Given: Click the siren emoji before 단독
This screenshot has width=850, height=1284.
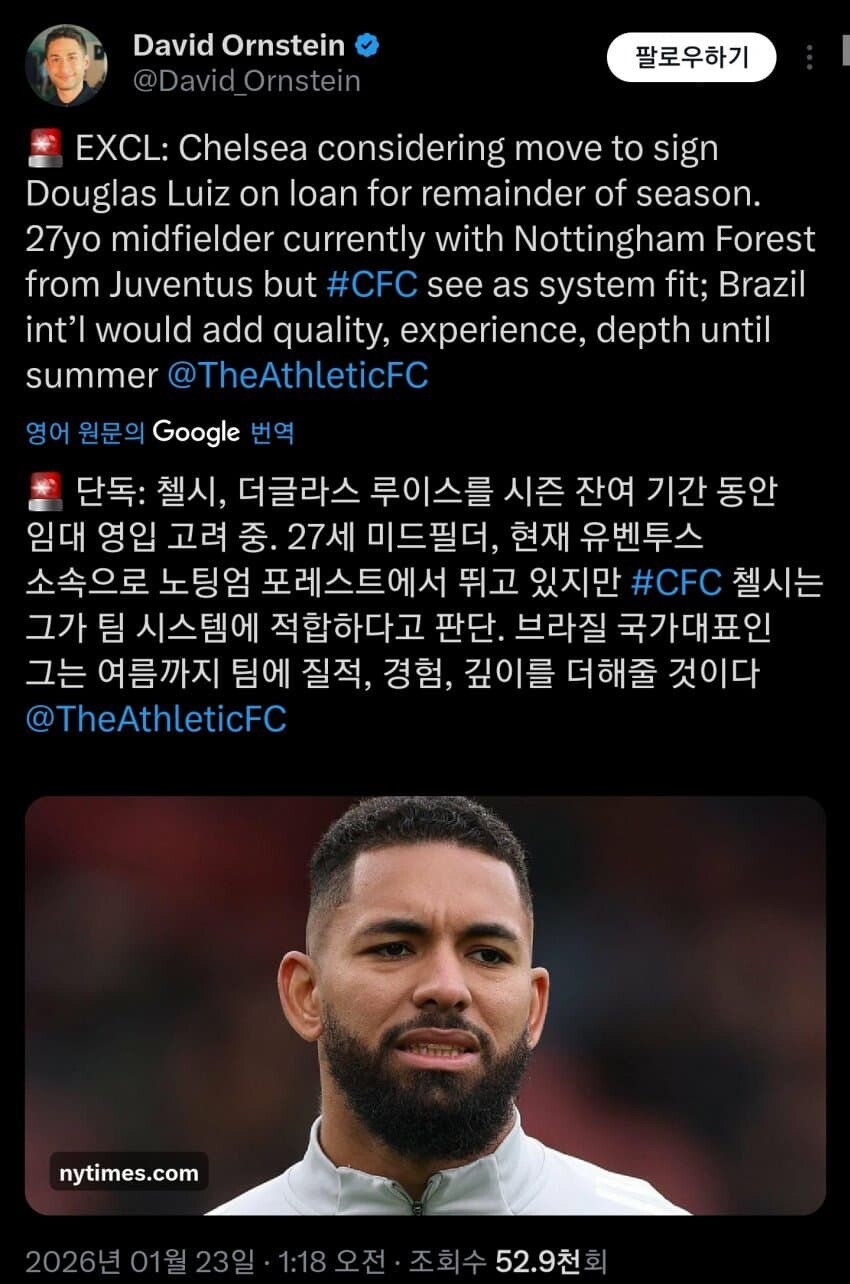Looking at the screenshot, I should [x=43, y=492].
